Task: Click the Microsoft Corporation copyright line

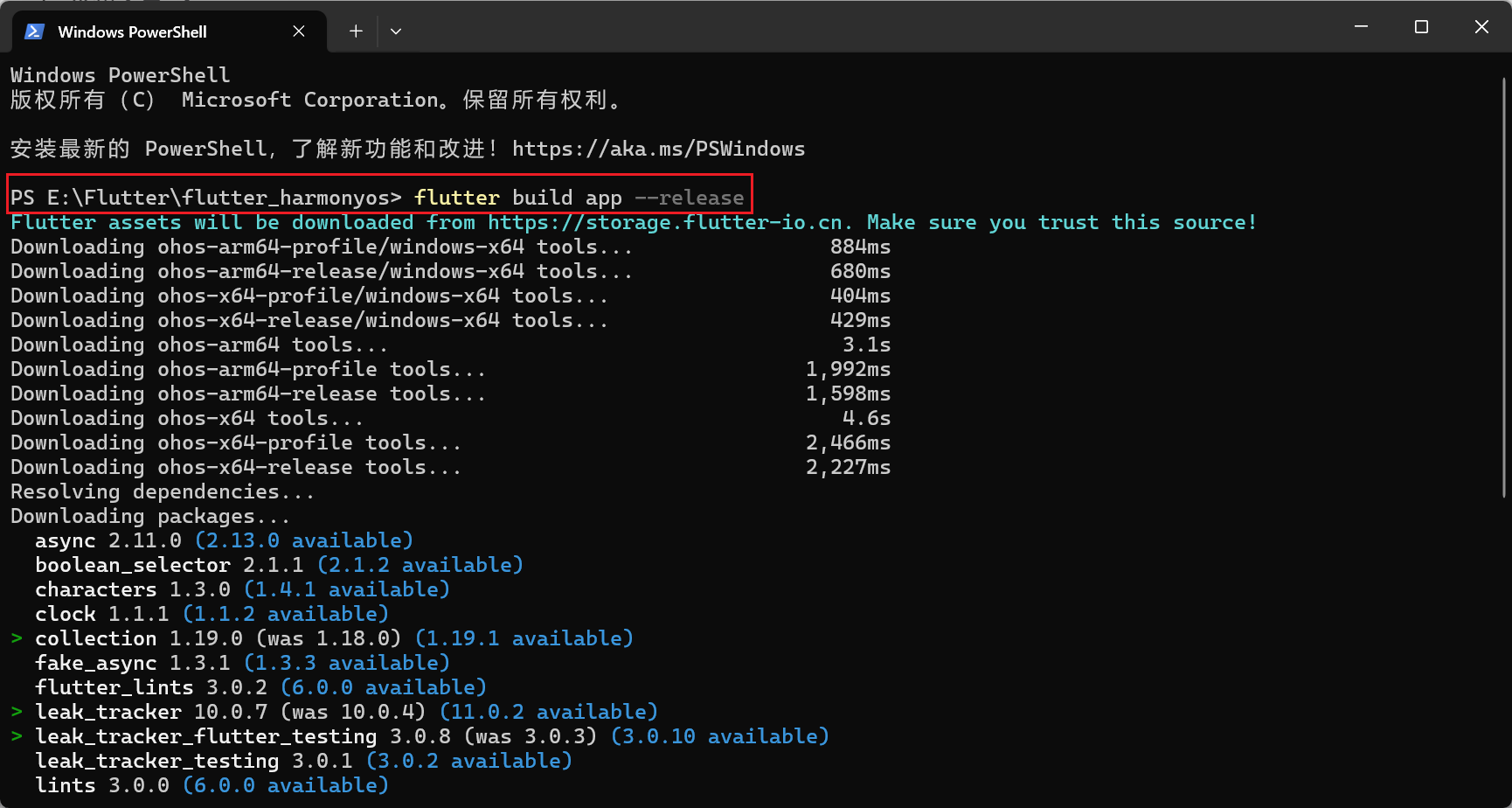Action: 316,100
